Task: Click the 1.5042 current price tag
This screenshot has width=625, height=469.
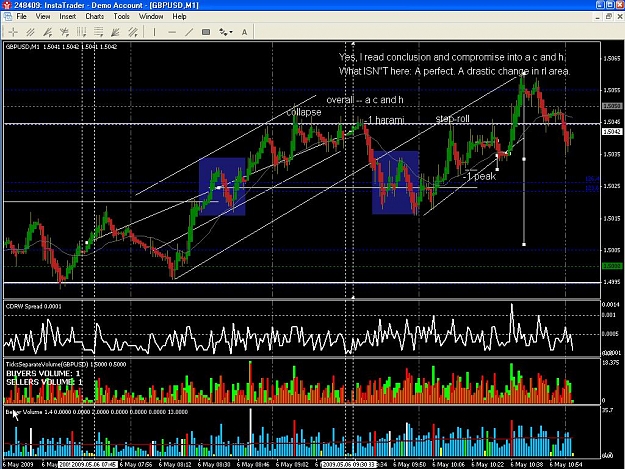Action: pos(611,131)
